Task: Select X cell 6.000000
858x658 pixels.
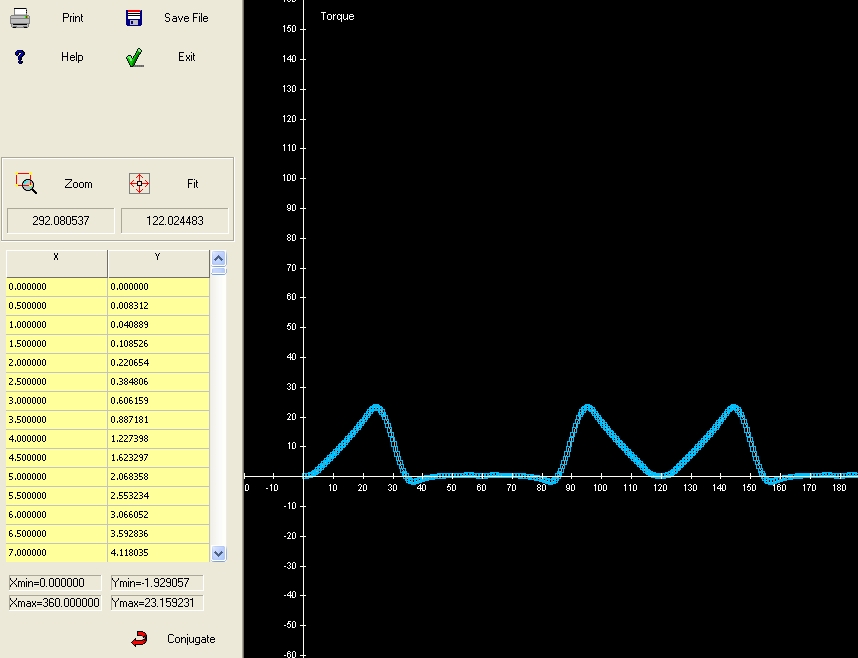Action: pyautogui.click(x=56, y=515)
